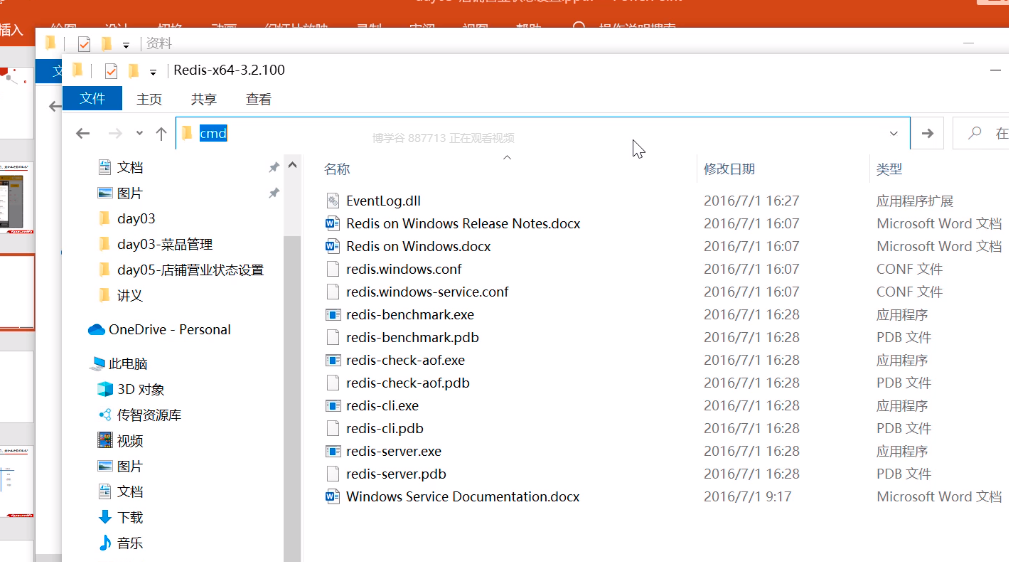Select the redis-benchmark.exe icon
This screenshot has height=562, width=1009.
click(x=332, y=315)
